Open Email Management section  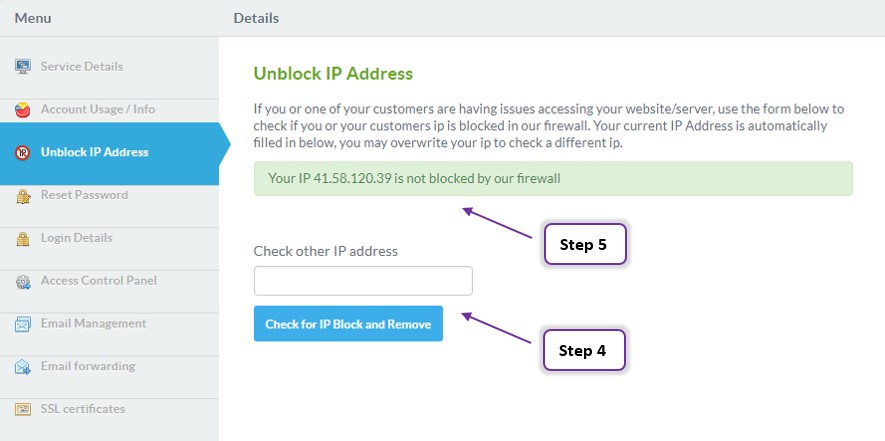[109, 324]
